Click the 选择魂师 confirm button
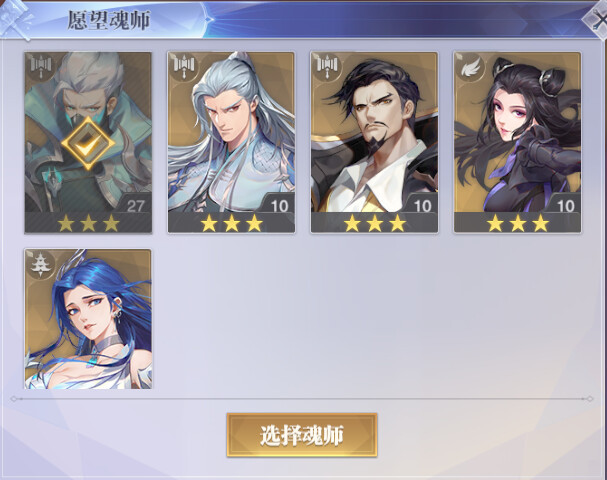This screenshot has width=607, height=480. [x=302, y=435]
